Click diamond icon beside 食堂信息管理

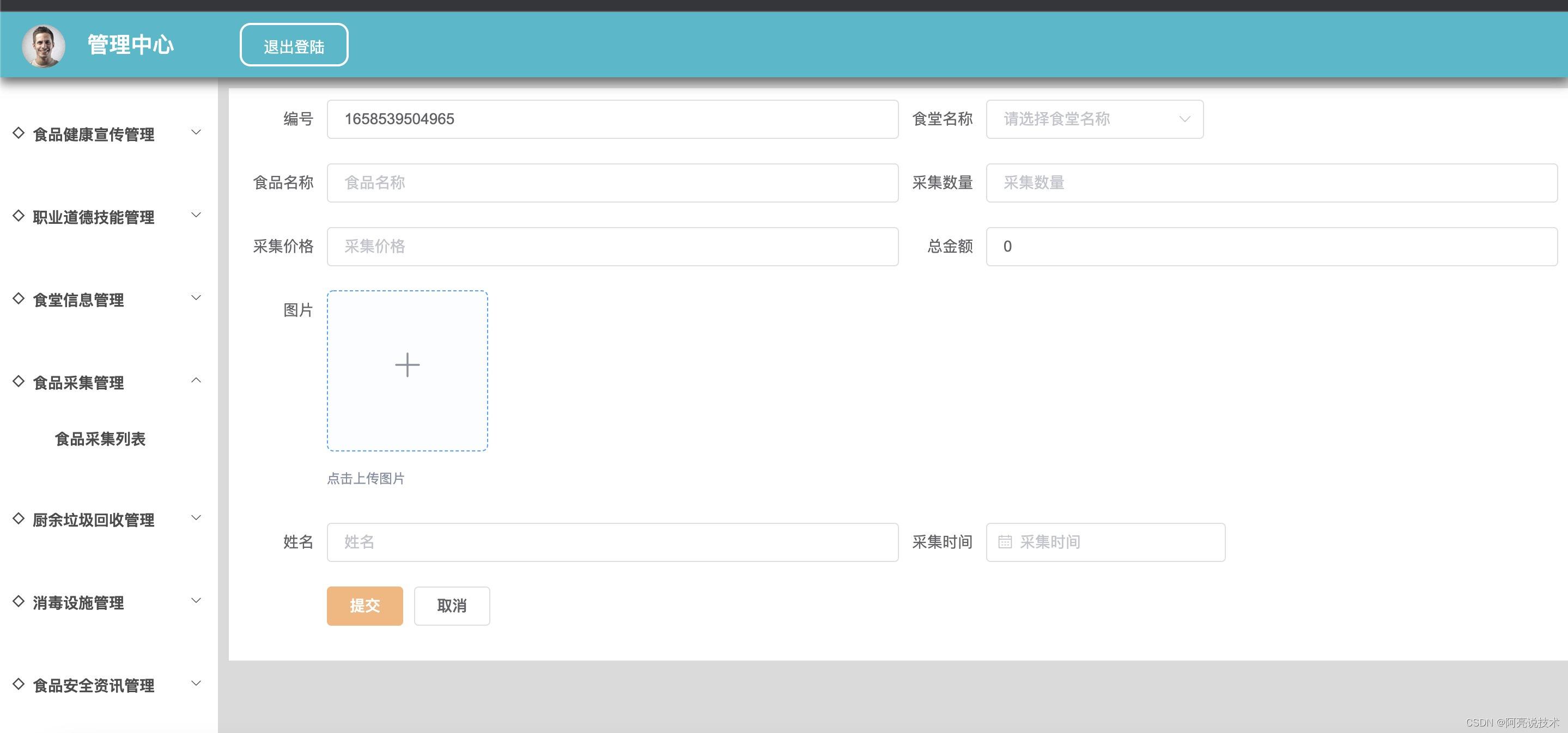[x=19, y=298]
